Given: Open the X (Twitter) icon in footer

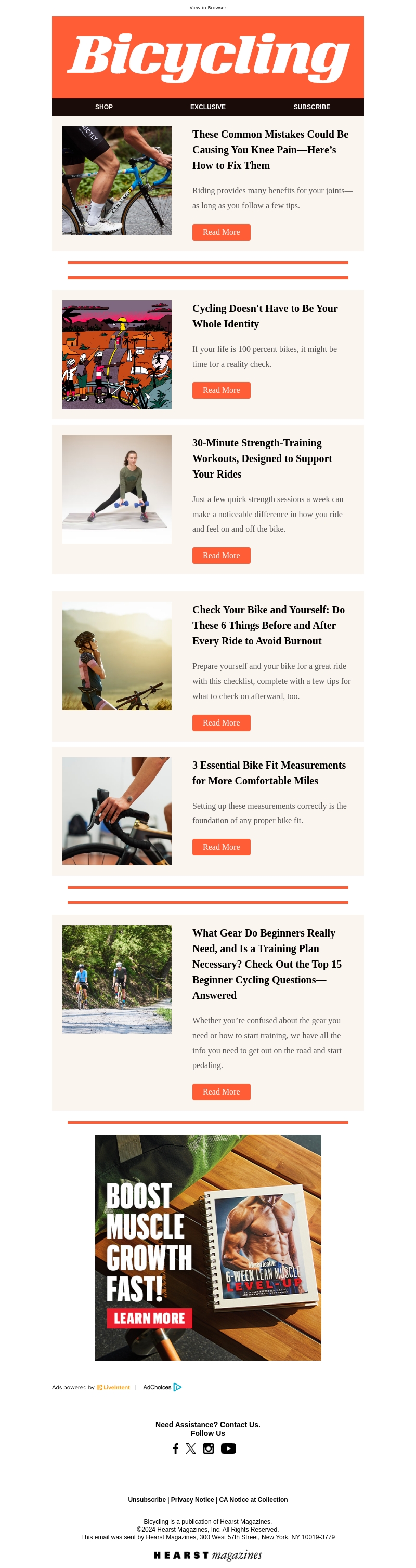Looking at the screenshot, I should coord(191,1448).
